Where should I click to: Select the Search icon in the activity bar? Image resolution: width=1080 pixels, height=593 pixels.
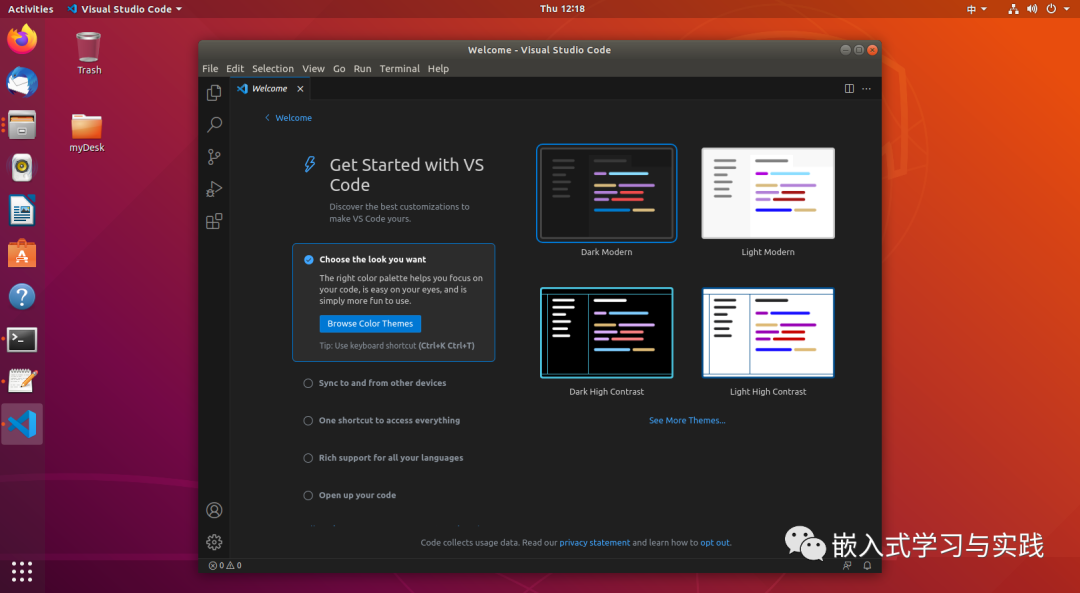tap(213, 124)
